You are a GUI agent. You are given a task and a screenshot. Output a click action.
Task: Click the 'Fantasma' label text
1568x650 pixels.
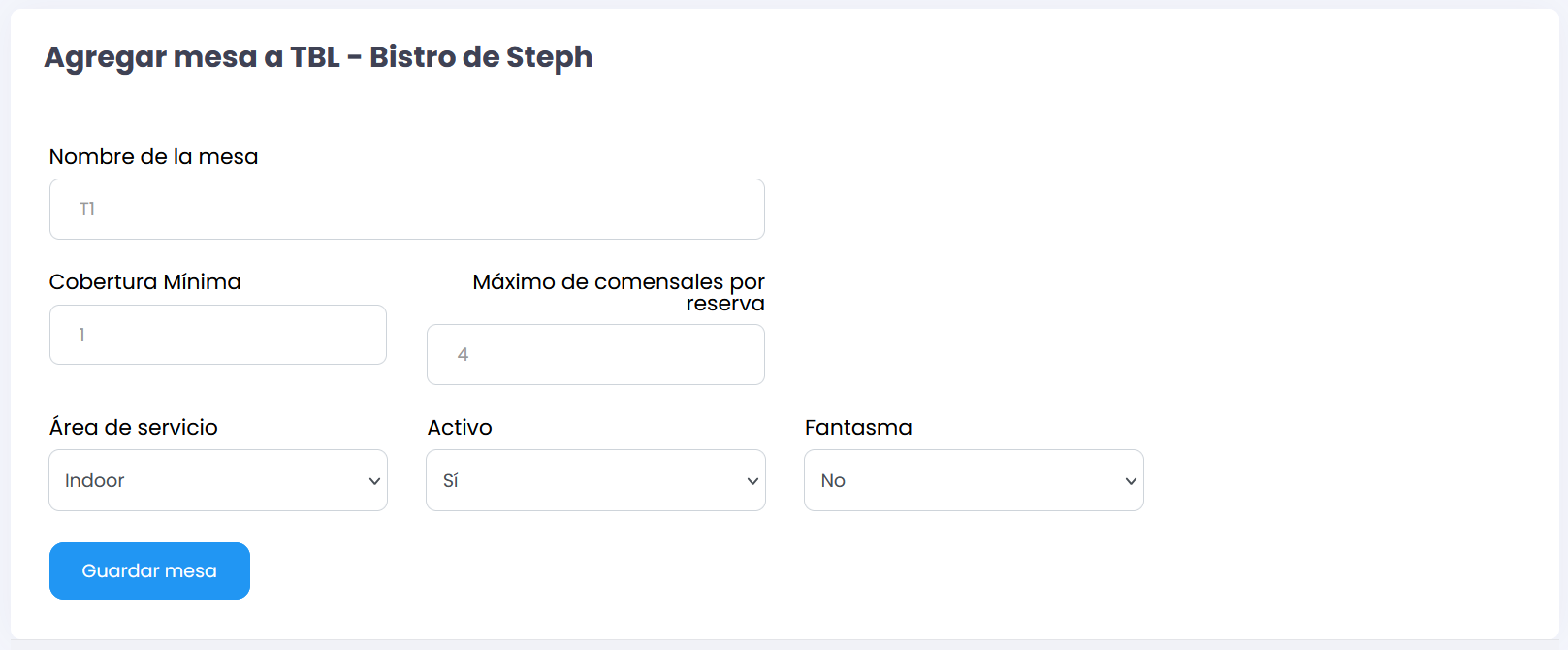click(858, 428)
